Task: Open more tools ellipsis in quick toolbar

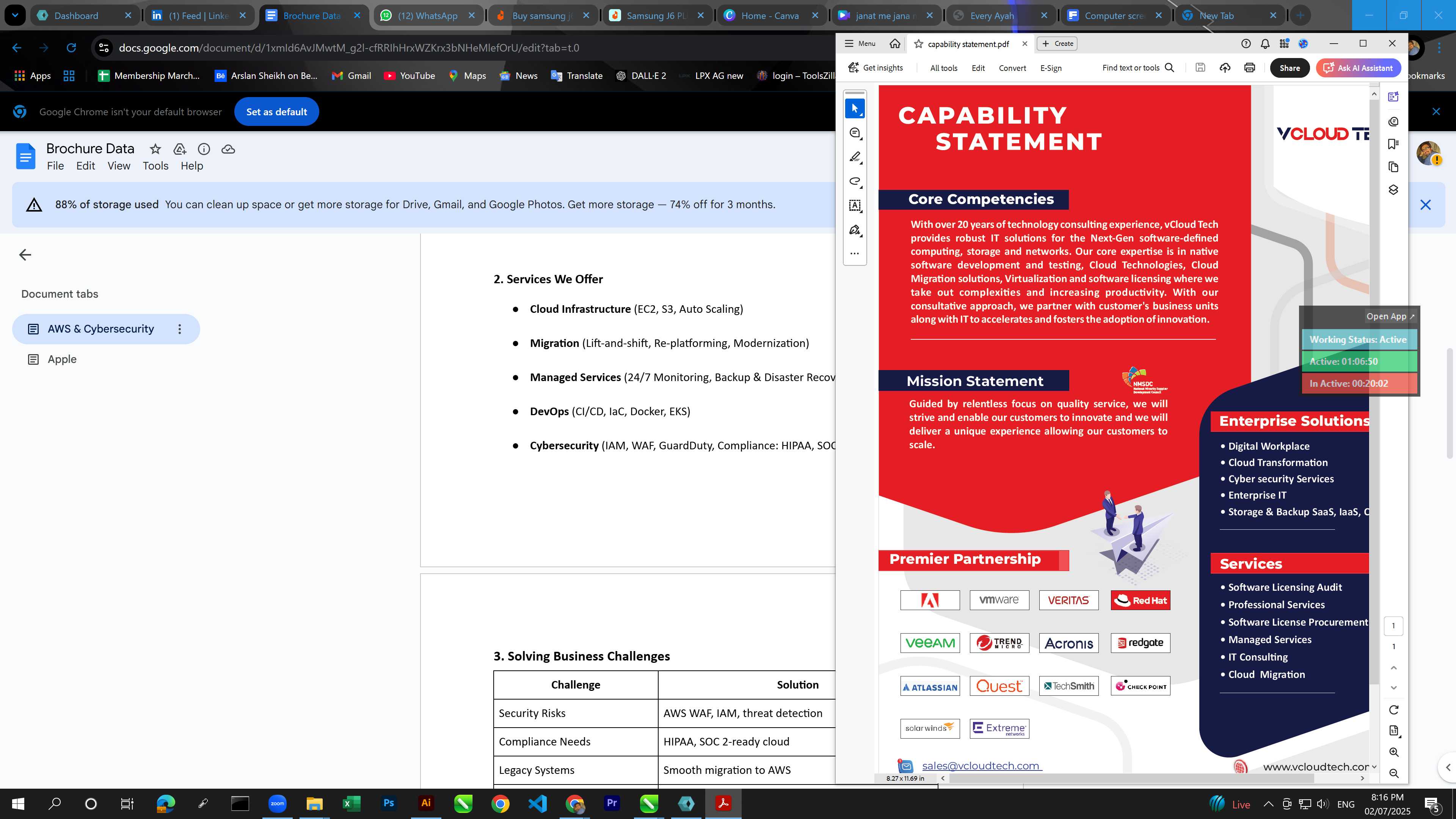Action: [x=855, y=253]
